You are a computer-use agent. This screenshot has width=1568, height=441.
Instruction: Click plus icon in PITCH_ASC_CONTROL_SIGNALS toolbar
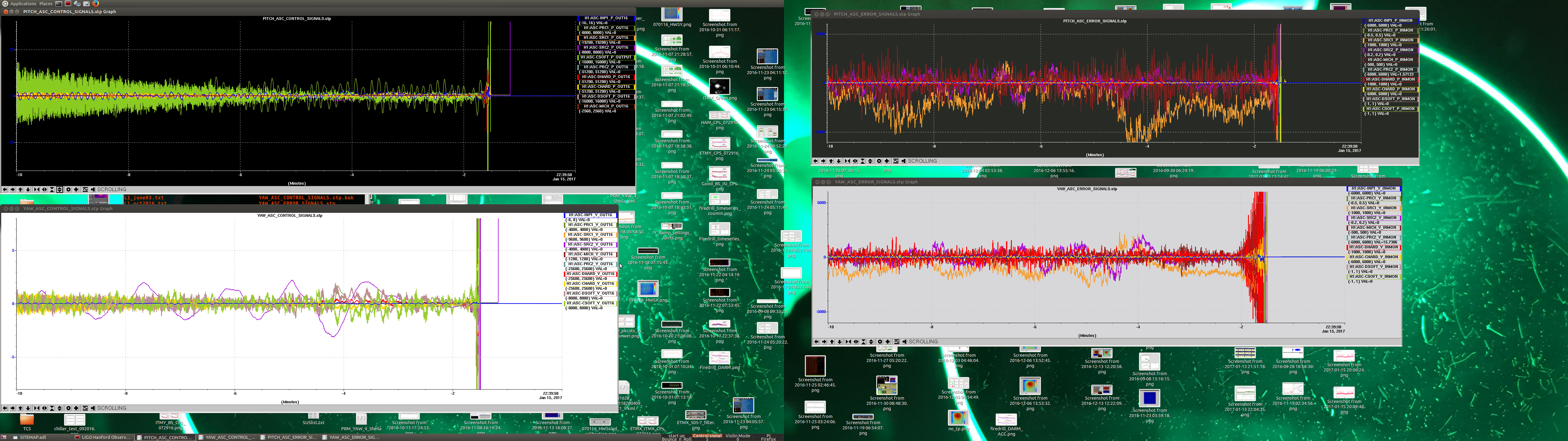point(76,190)
